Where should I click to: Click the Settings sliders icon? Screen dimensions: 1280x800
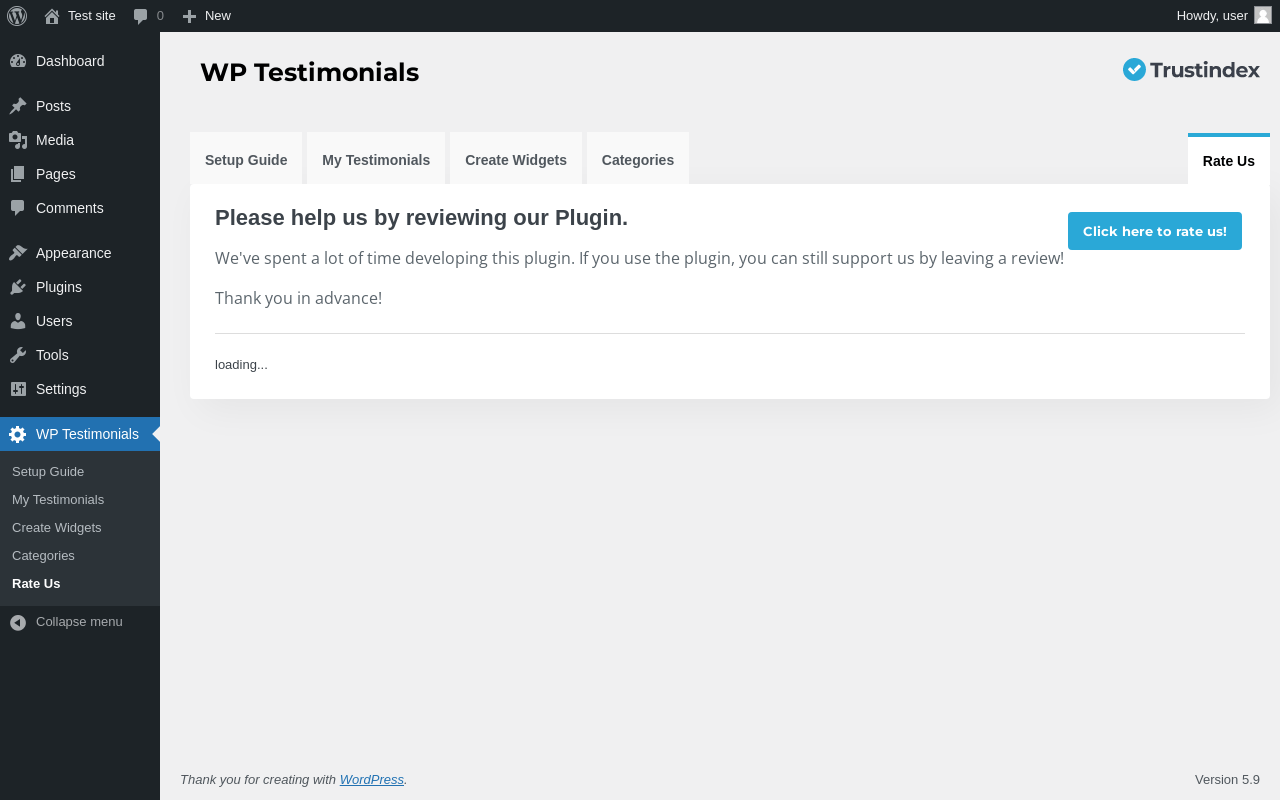(18, 389)
